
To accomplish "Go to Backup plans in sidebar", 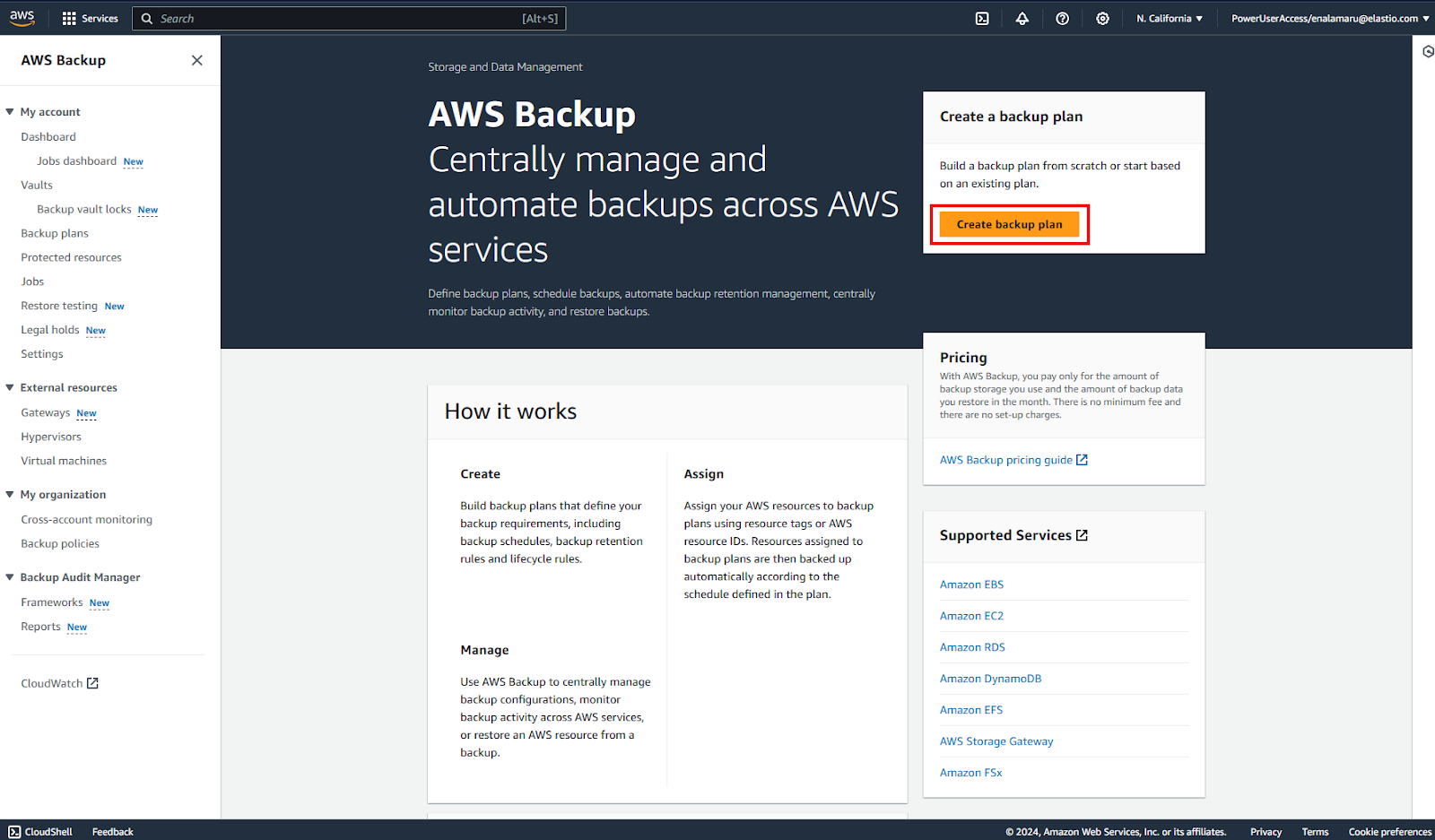I will pyautogui.click(x=55, y=233).
